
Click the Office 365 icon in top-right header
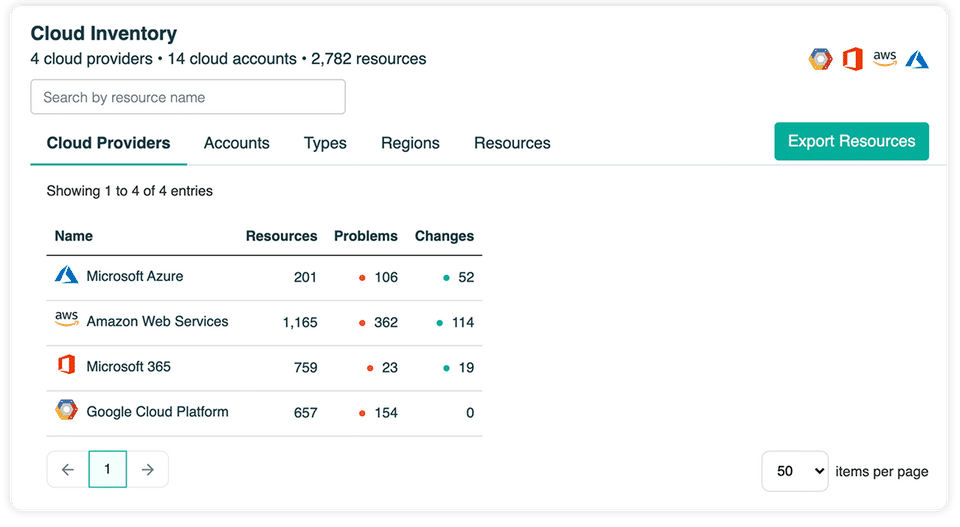[x=852, y=59]
